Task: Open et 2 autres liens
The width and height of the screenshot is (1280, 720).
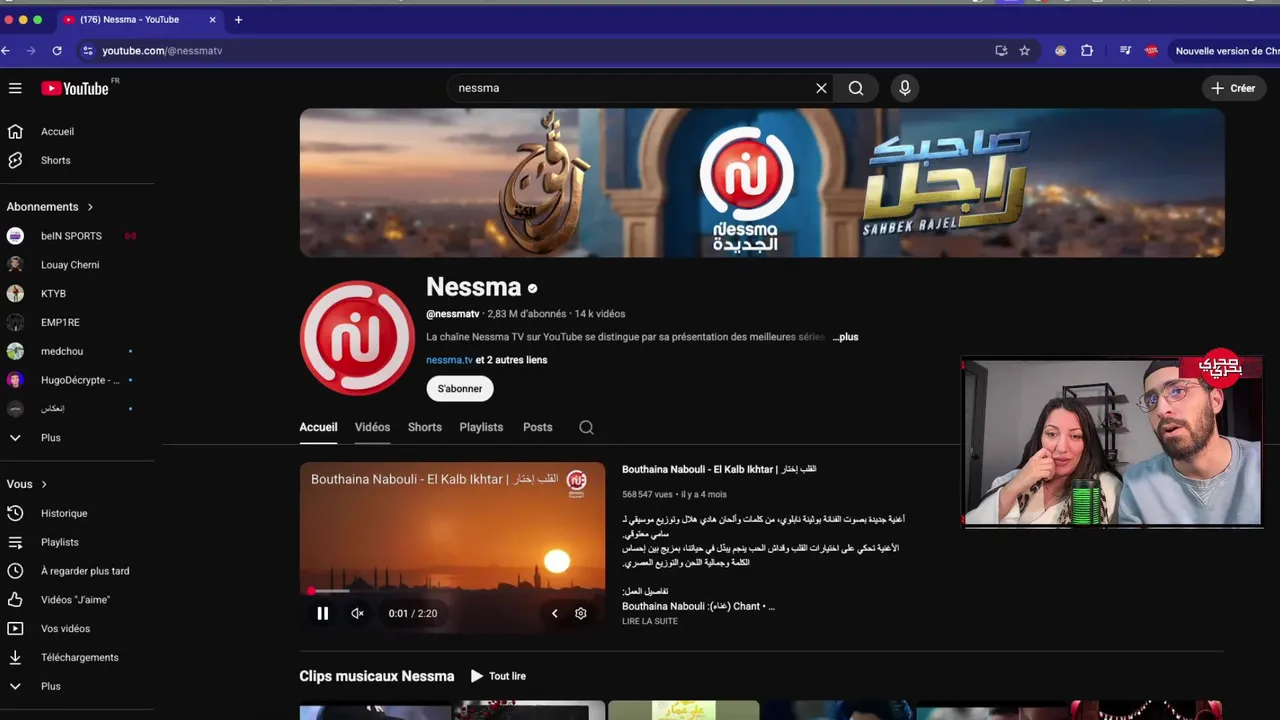Action: tap(511, 360)
